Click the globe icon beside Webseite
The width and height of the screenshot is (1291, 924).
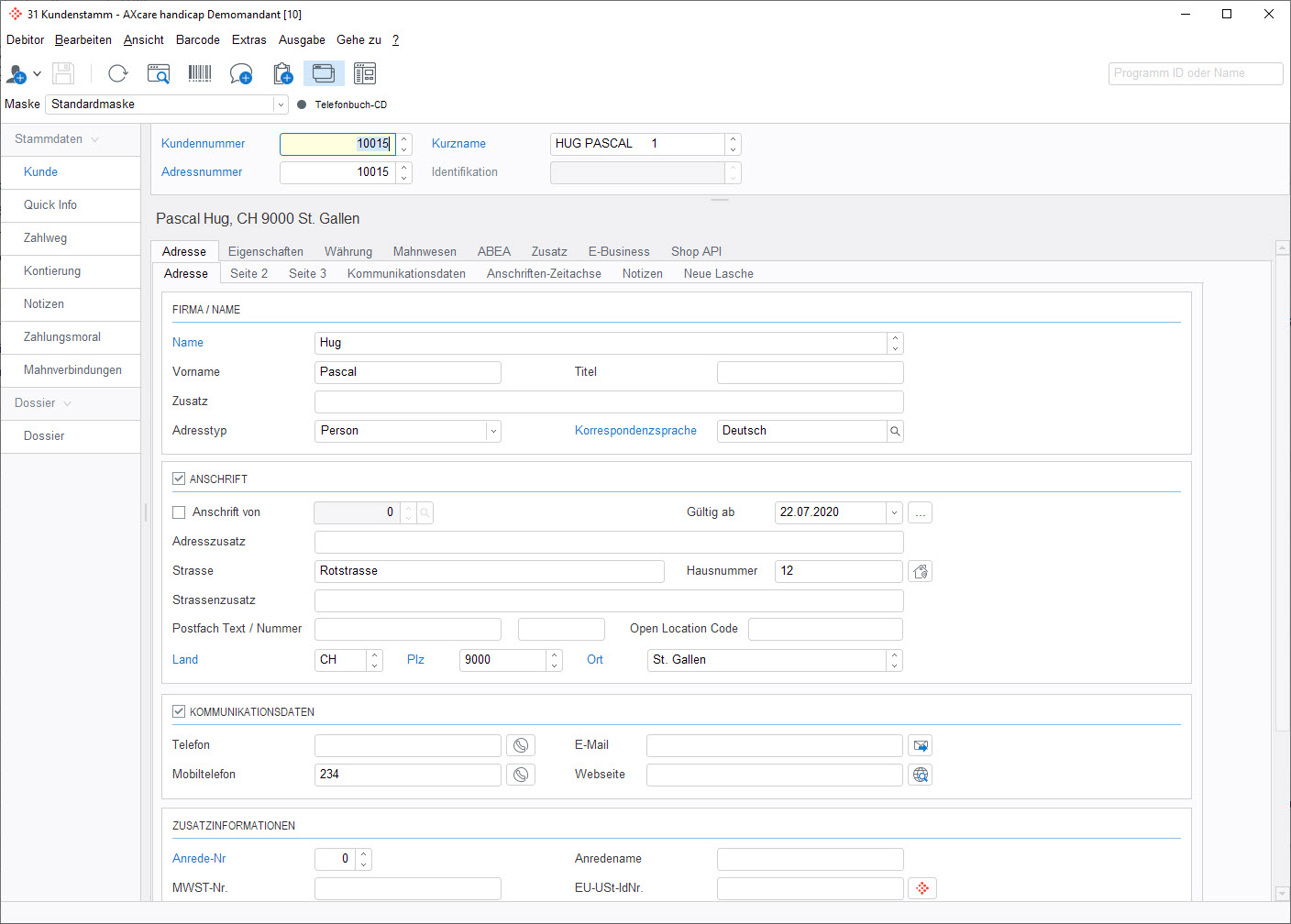[921, 775]
